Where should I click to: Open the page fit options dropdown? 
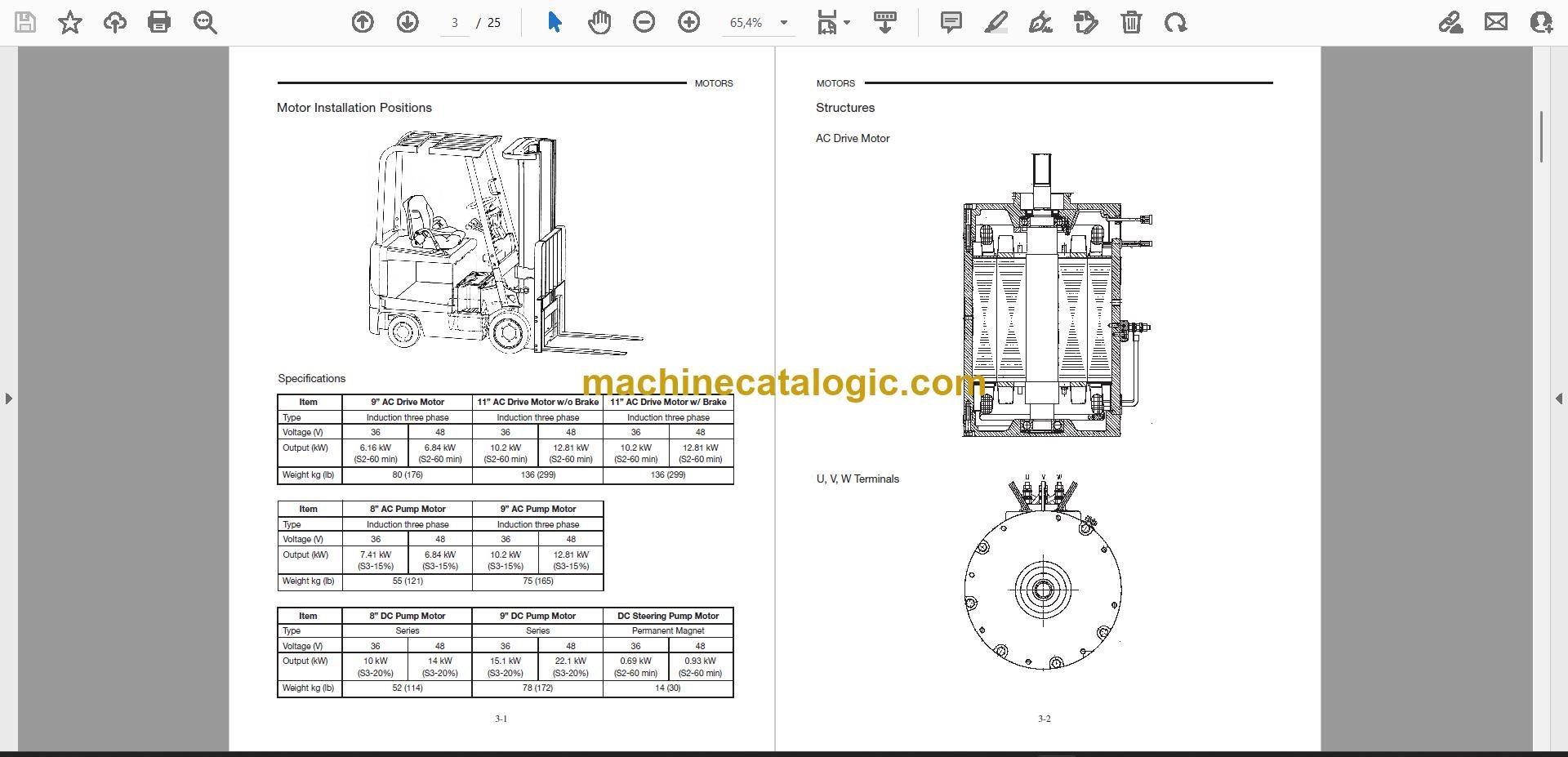point(833,22)
